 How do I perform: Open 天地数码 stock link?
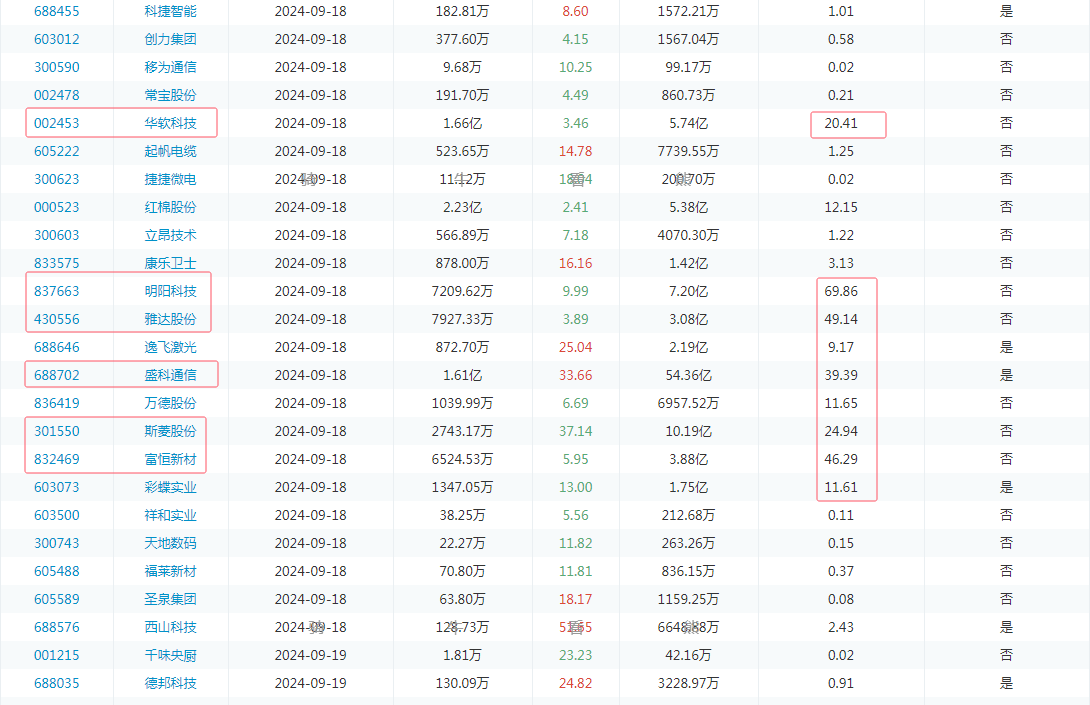tap(170, 542)
